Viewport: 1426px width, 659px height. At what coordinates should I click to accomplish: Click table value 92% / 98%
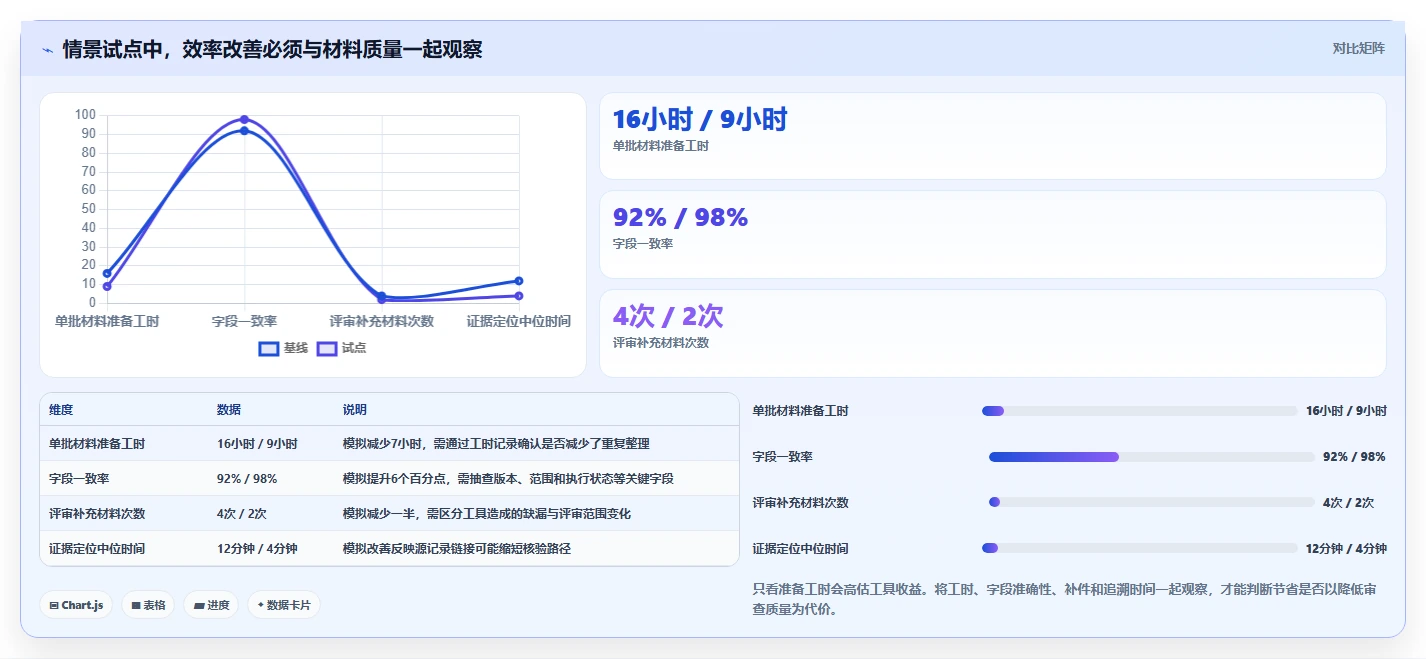[247, 479]
